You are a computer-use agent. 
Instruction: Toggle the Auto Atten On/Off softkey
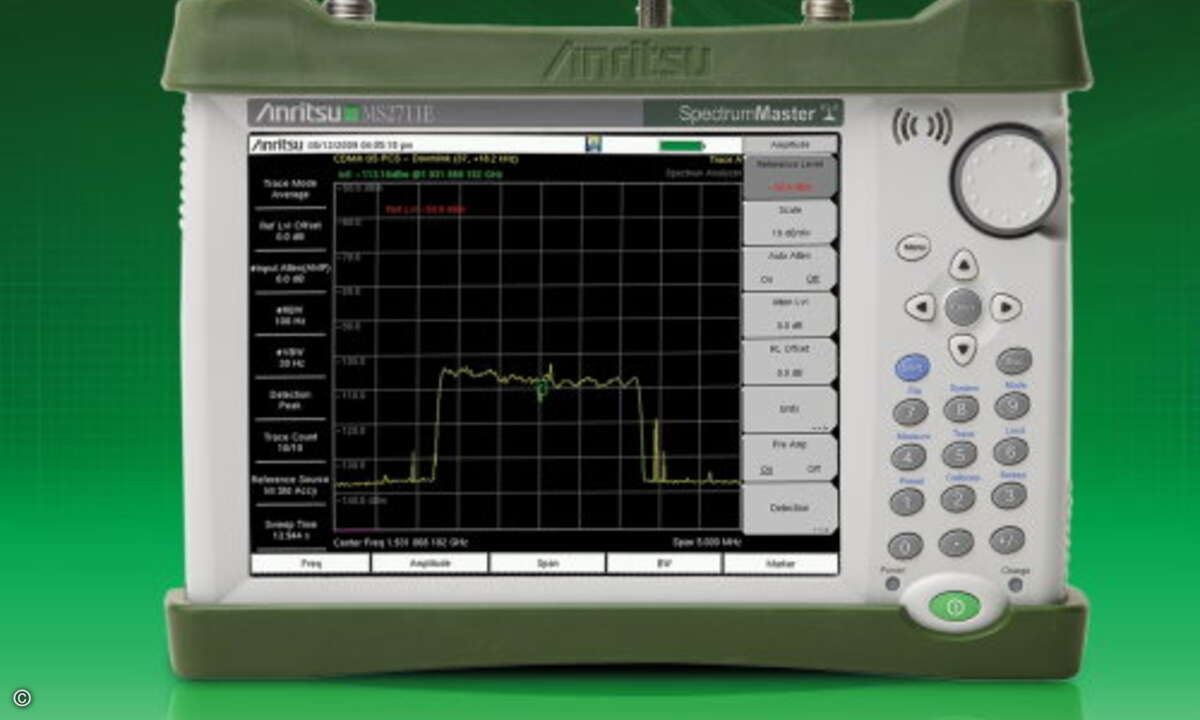tap(789, 269)
